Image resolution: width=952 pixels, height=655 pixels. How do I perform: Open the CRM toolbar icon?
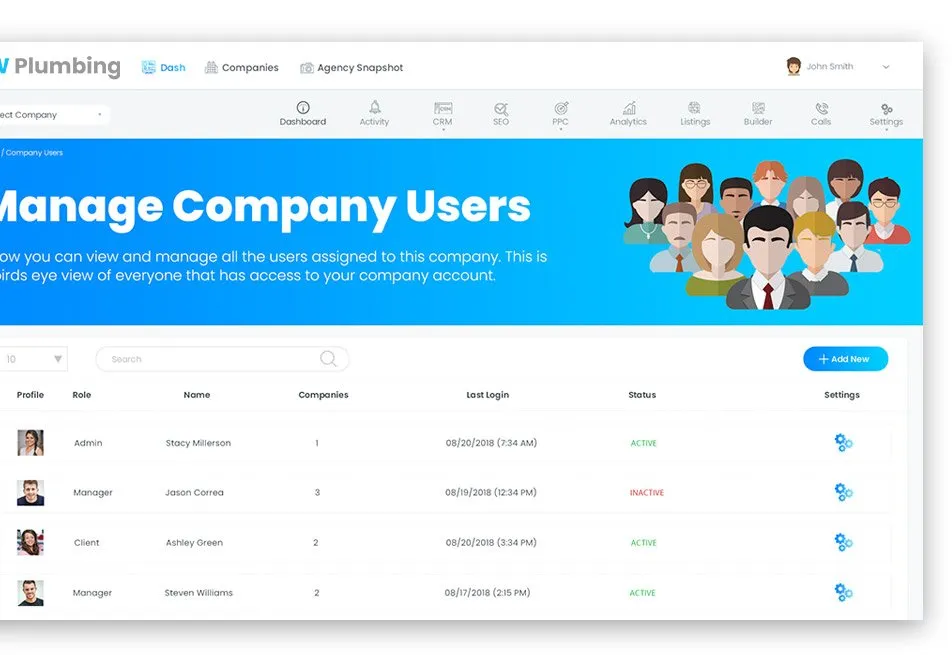tap(443, 108)
